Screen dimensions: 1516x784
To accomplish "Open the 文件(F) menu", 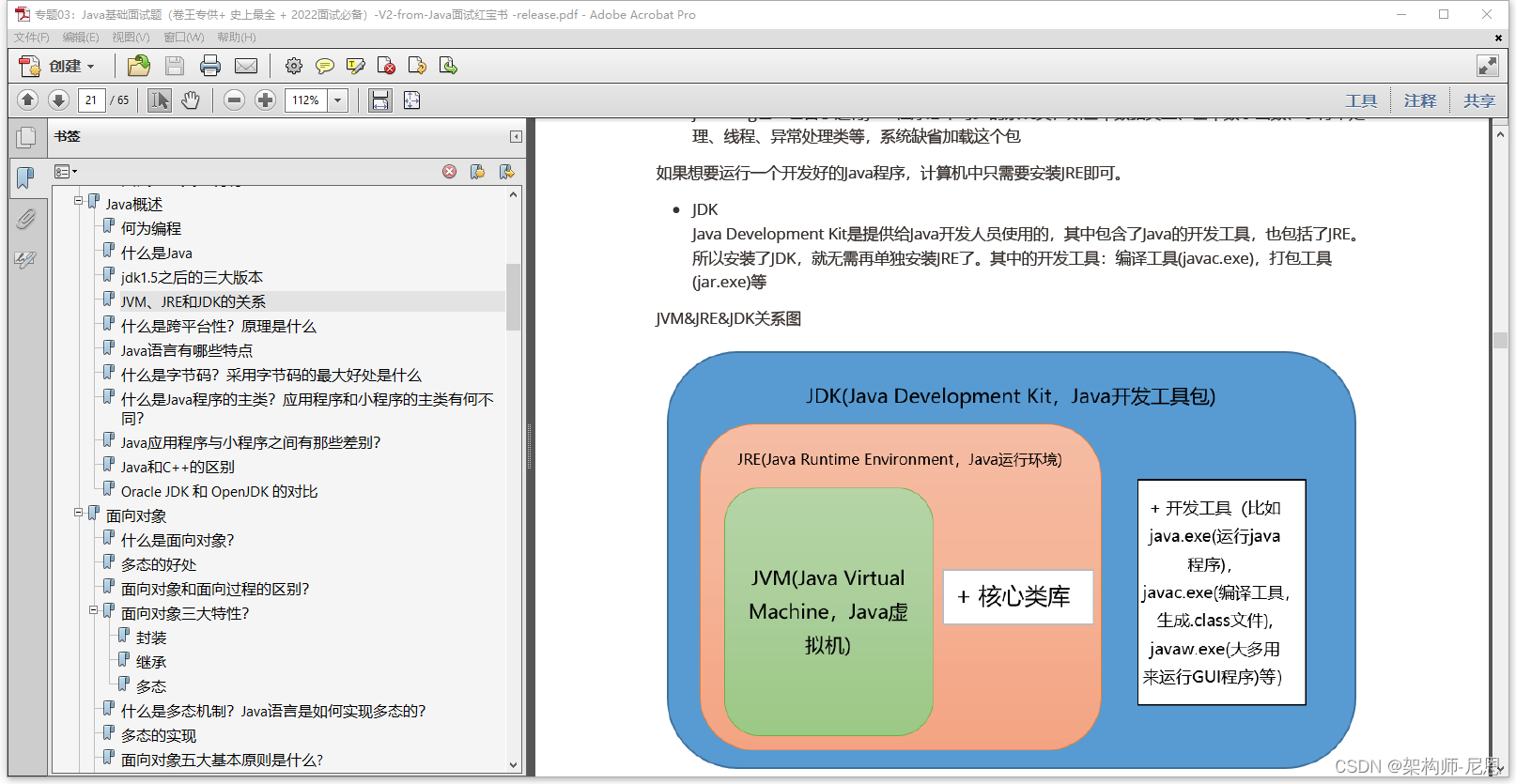I will pos(31,38).
